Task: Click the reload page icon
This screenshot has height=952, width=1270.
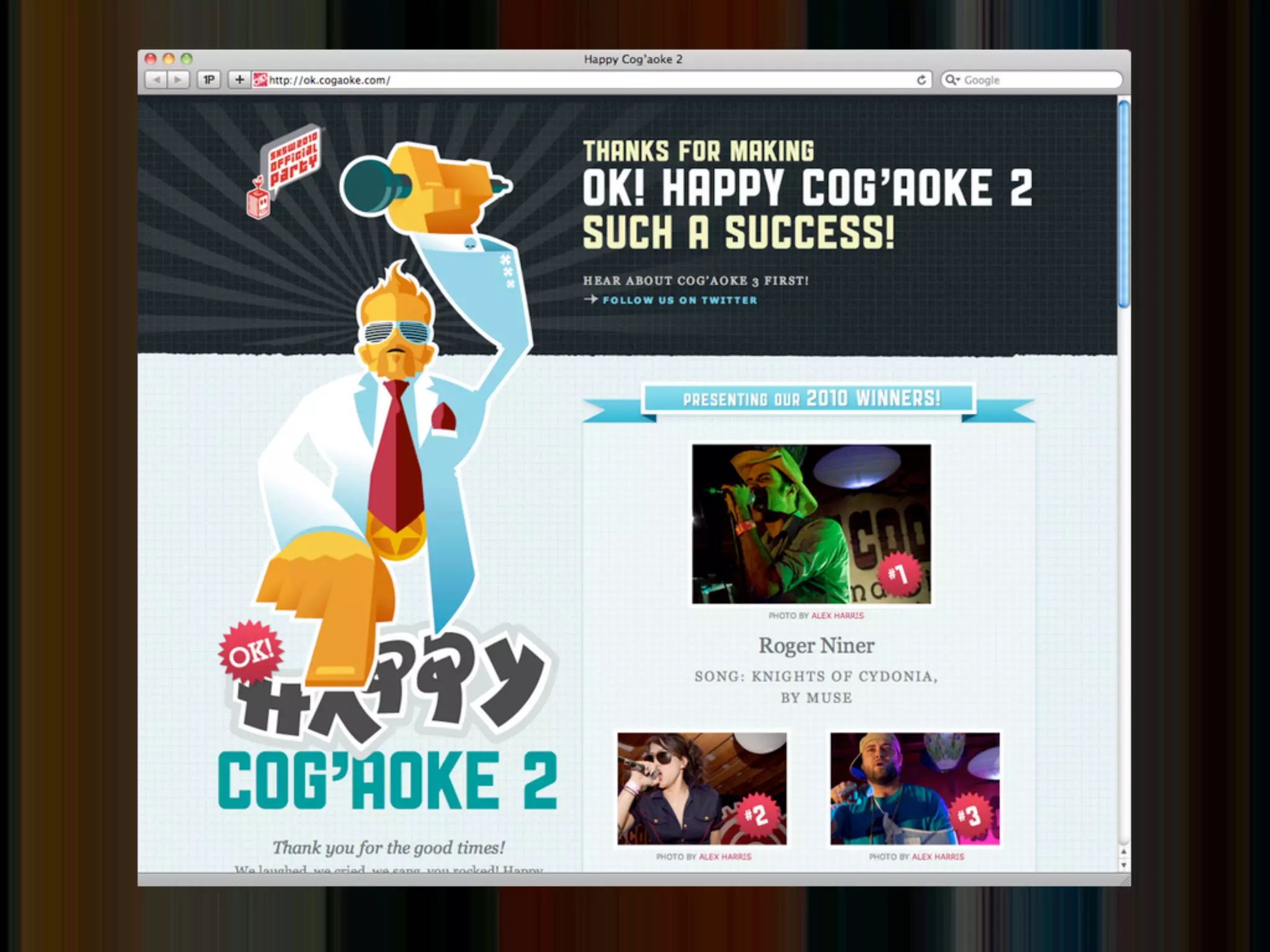Action: 921,80
